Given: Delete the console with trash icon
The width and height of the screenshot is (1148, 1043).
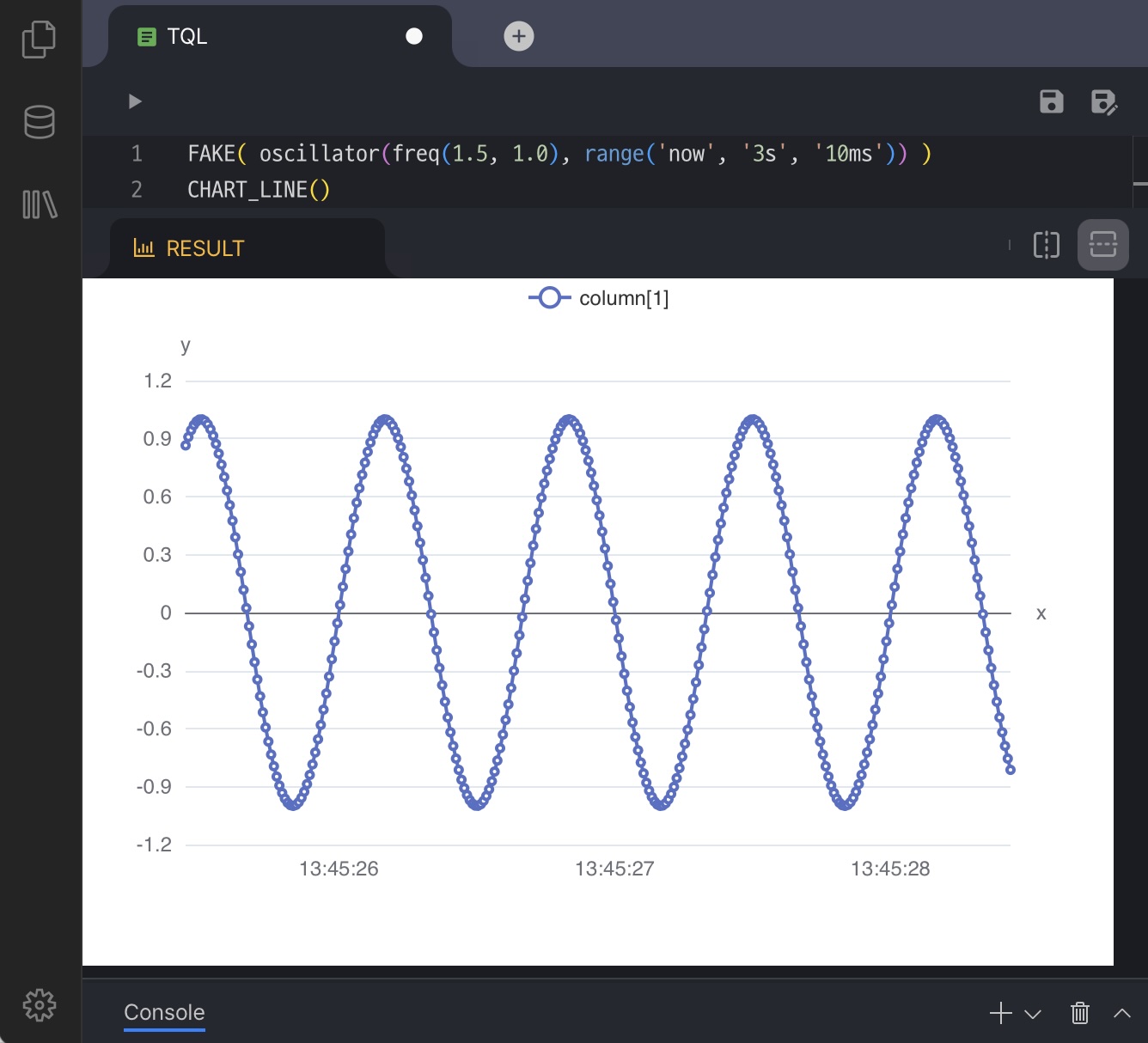Looking at the screenshot, I should click(x=1080, y=1013).
